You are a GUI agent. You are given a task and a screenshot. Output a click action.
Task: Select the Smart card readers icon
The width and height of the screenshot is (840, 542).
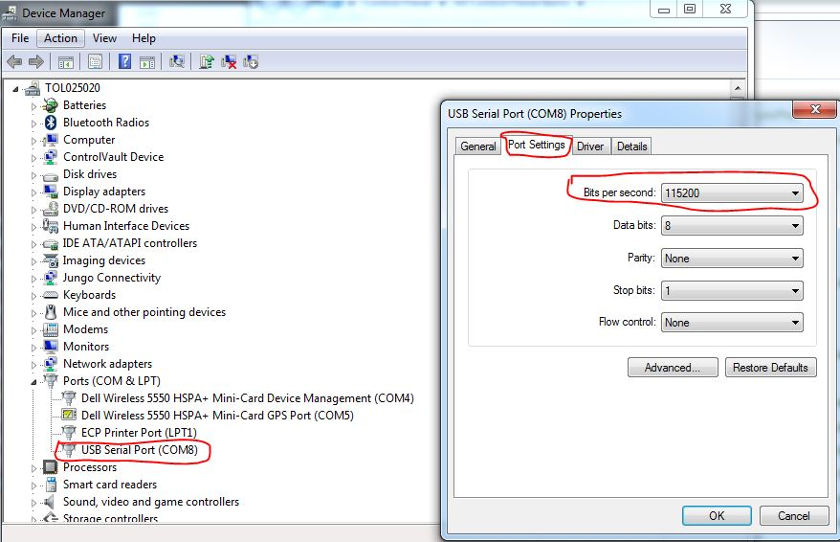point(50,485)
